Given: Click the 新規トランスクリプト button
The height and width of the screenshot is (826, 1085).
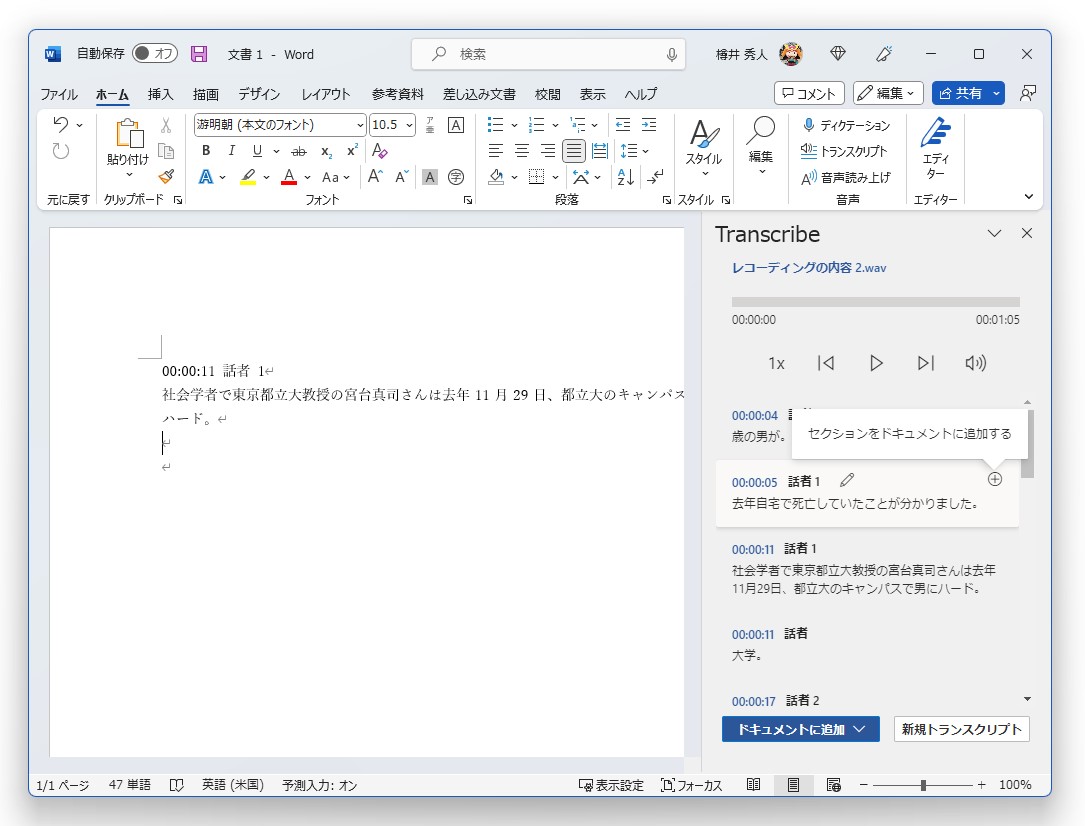Looking at the screenshot, I should point(960,729).
